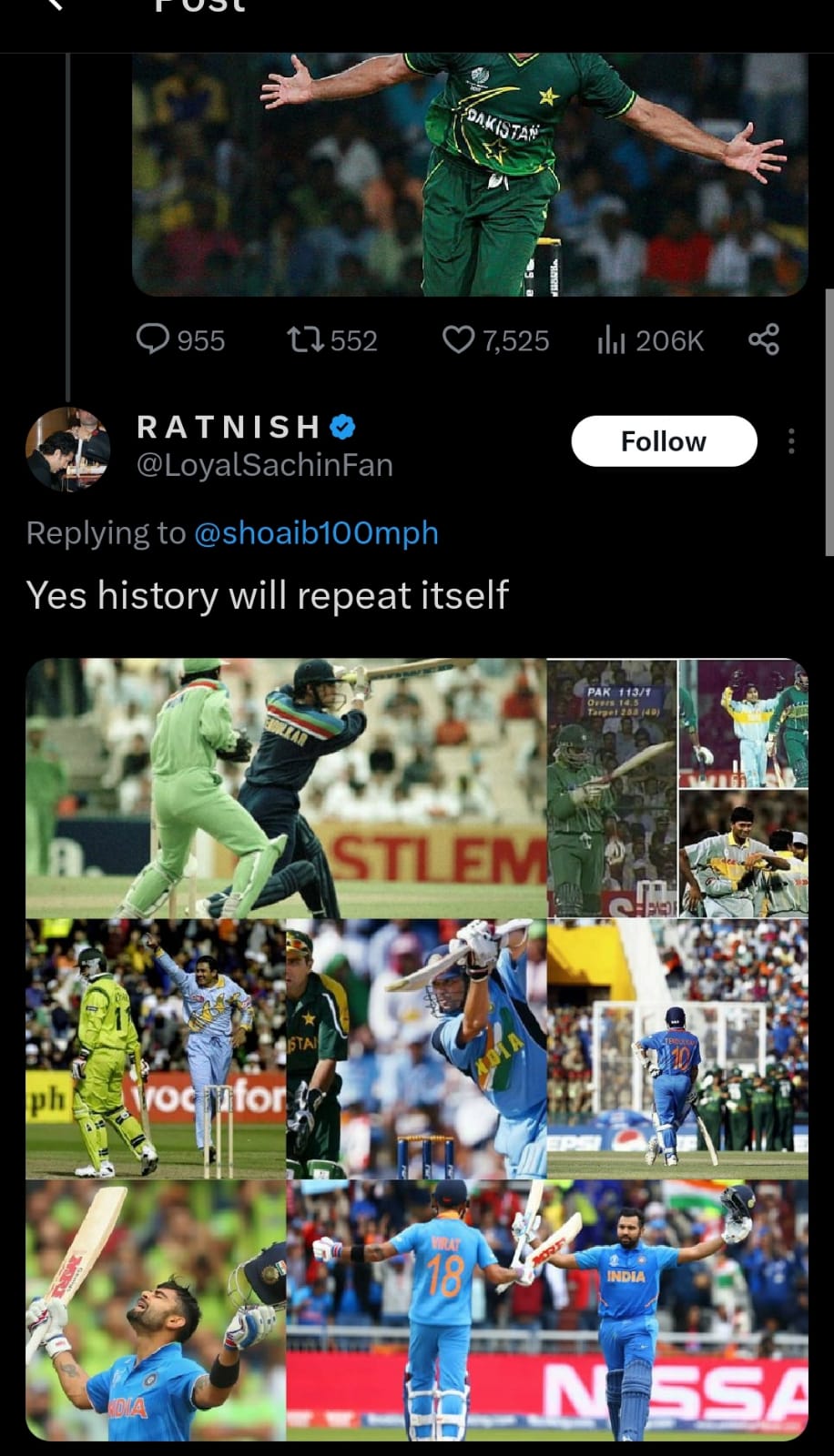Image resolution: width=834 pixels, height=1456 pixels.
Task: Open the @shoaib100mph mention link
Action: coord(317,533)
